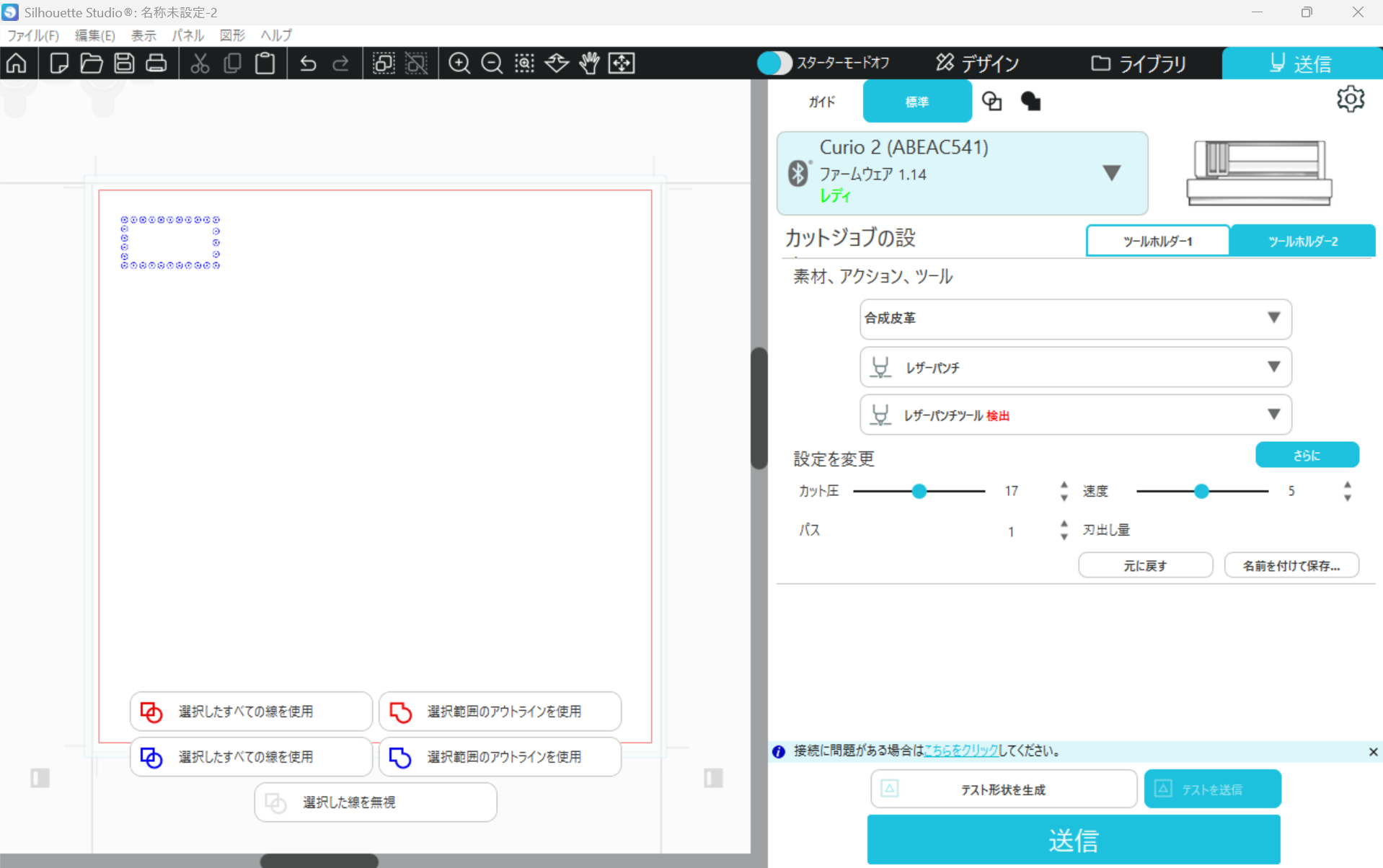This screenshot has width=1383, height=868.
Task: Click the Zoom Out magnifier icon
Action: click(x=492, y=63)
